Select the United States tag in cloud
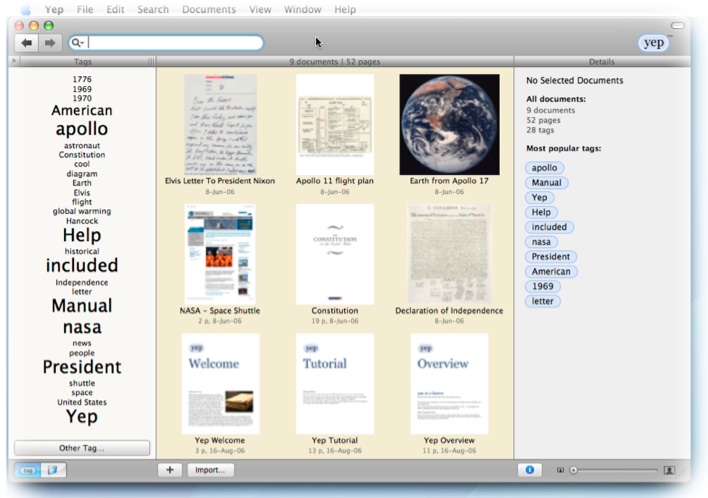This screenshot has height=498, width=708. tap(82, 402)
